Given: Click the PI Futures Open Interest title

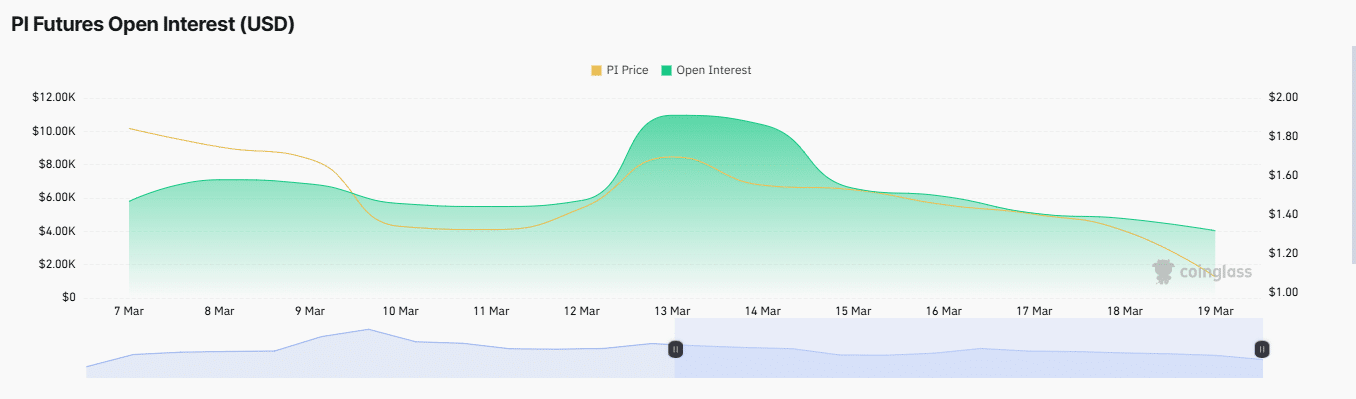Looking at the screenshot, I should coord(153,26).
